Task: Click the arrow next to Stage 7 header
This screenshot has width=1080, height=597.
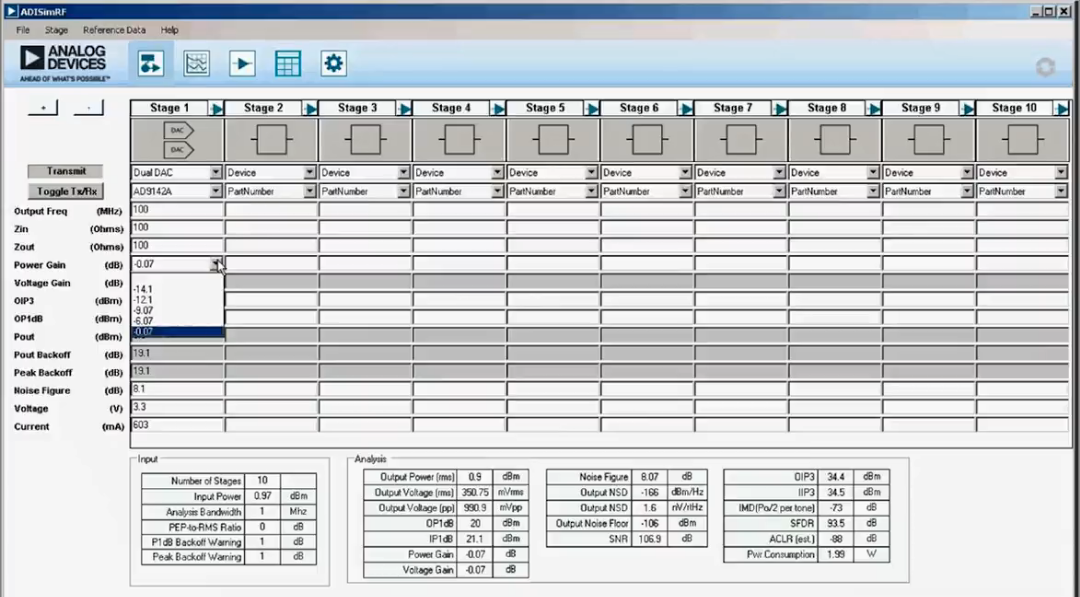Action: (x=779, y=108)
